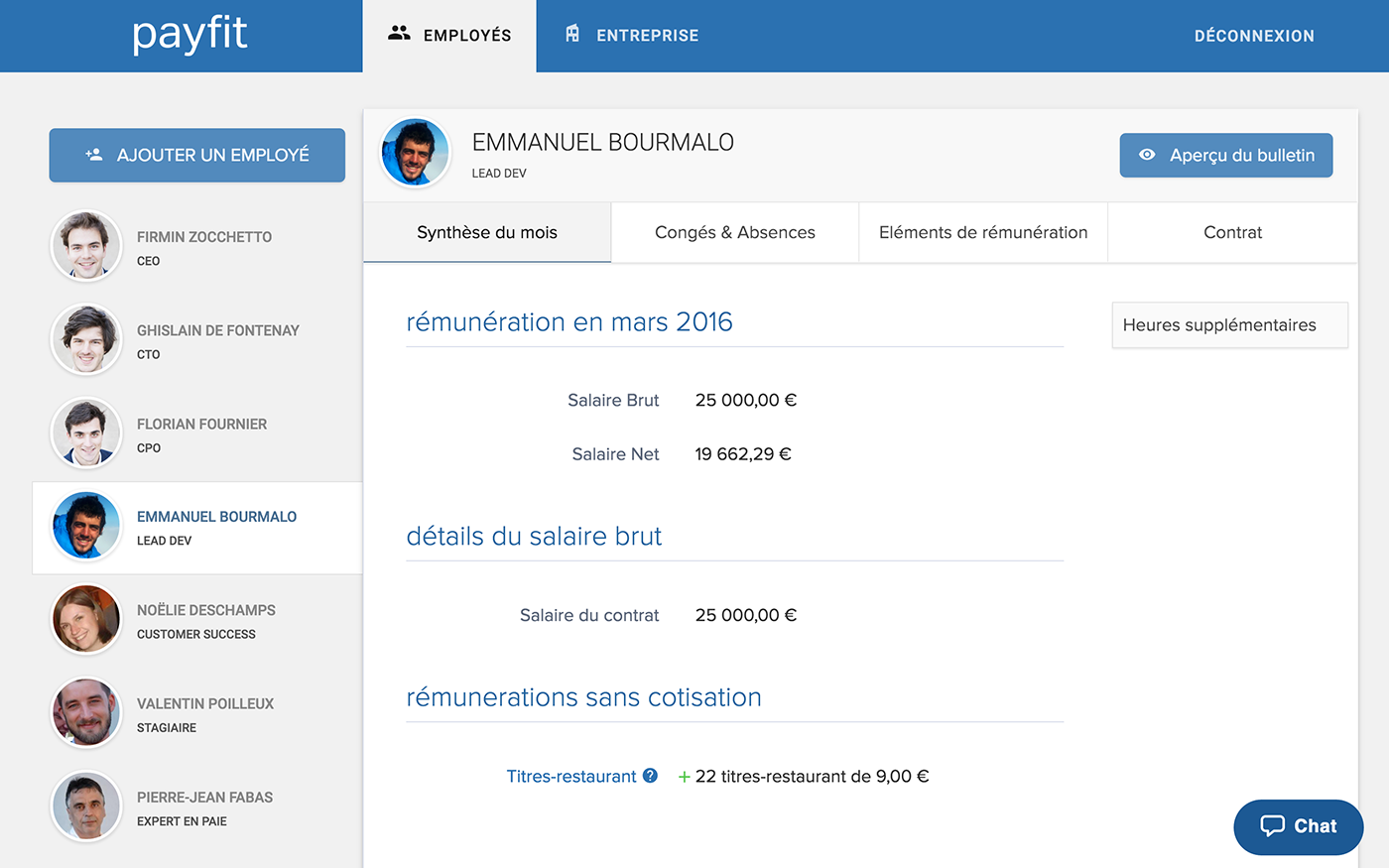Click the Déconnexion link

1253,36
